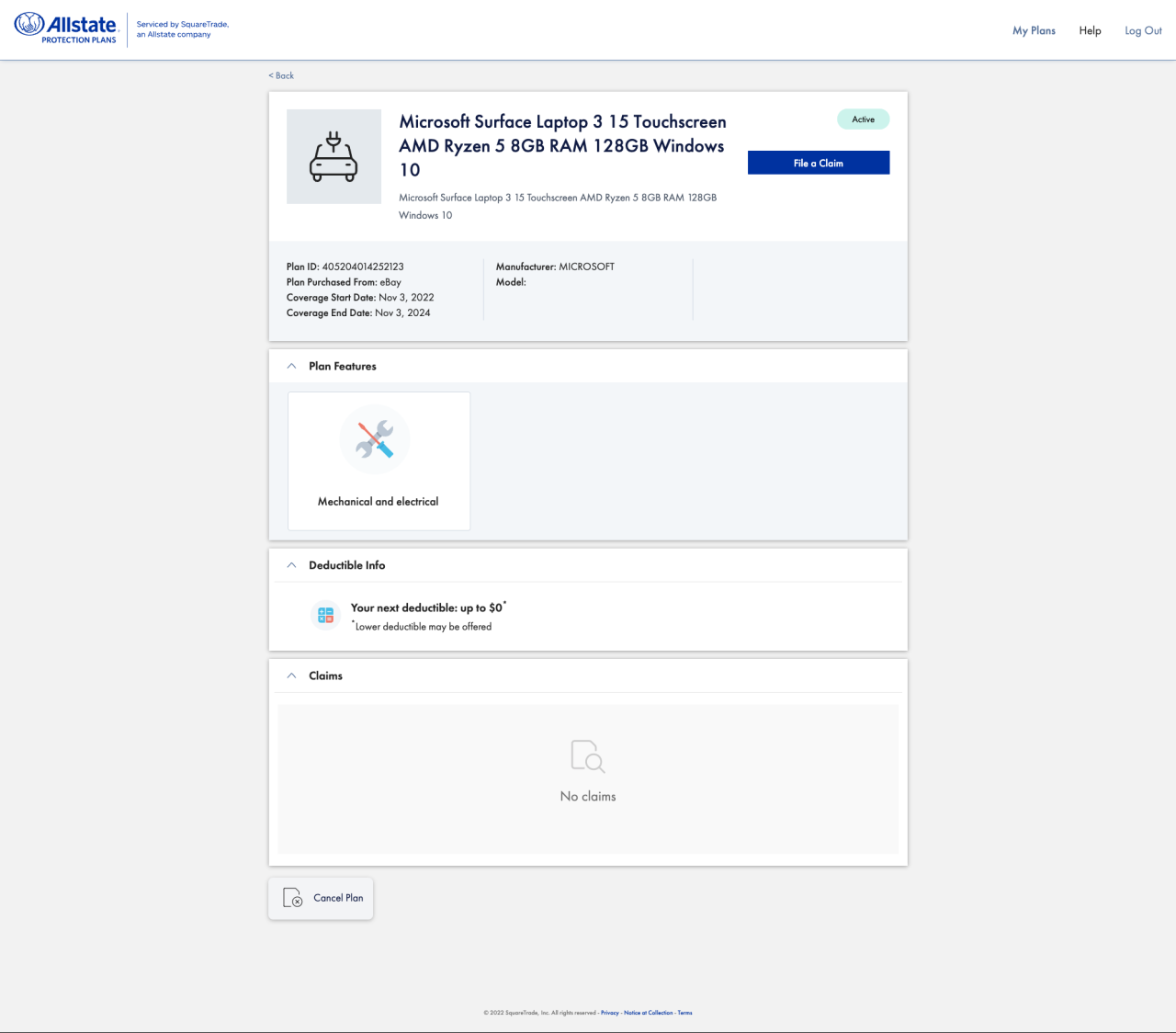Click the back arrow before Back
1176x1033 pixels.
[270, 75]
